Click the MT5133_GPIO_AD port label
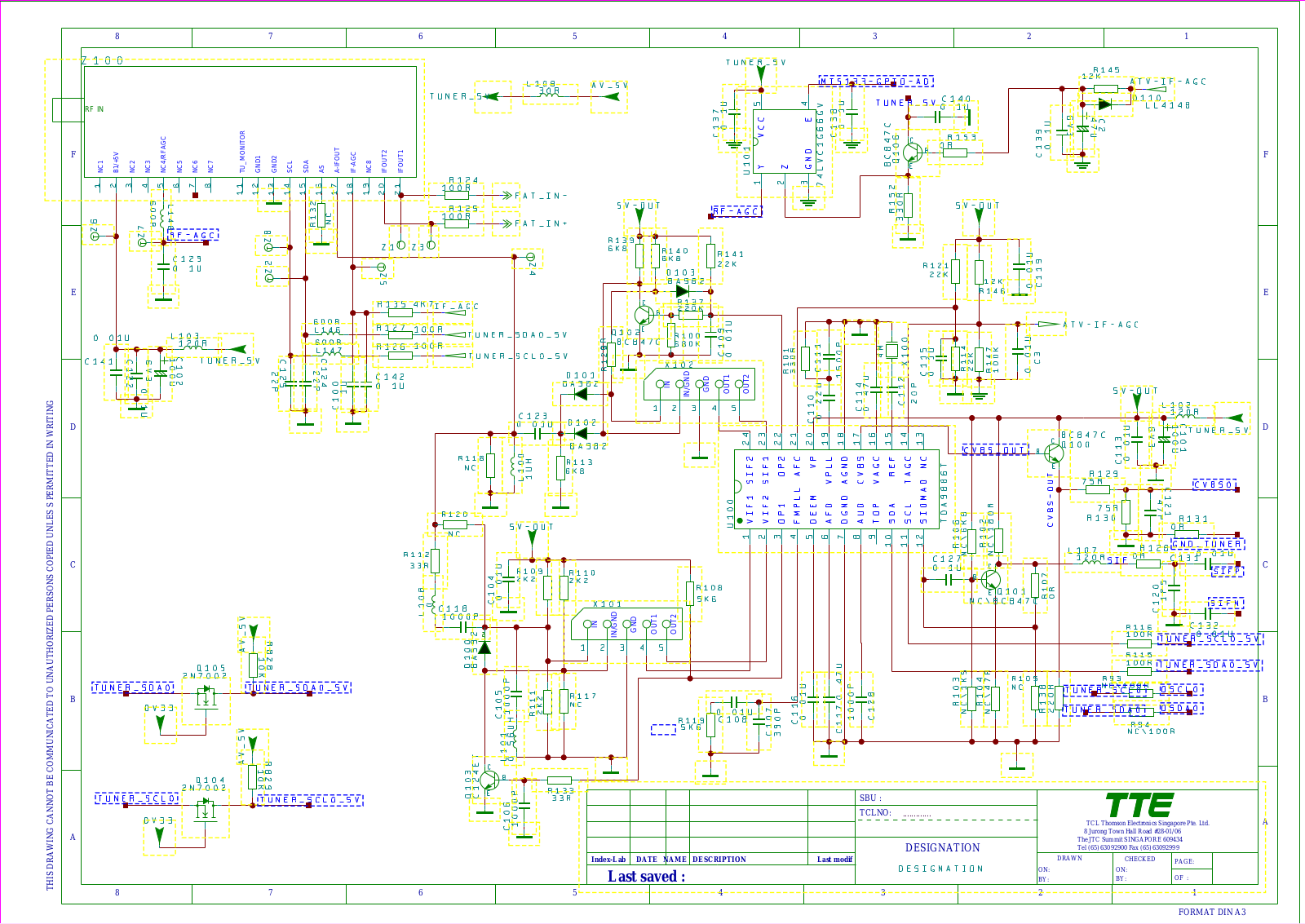The width and height of the screenshot is (1305, 924). 876,82
